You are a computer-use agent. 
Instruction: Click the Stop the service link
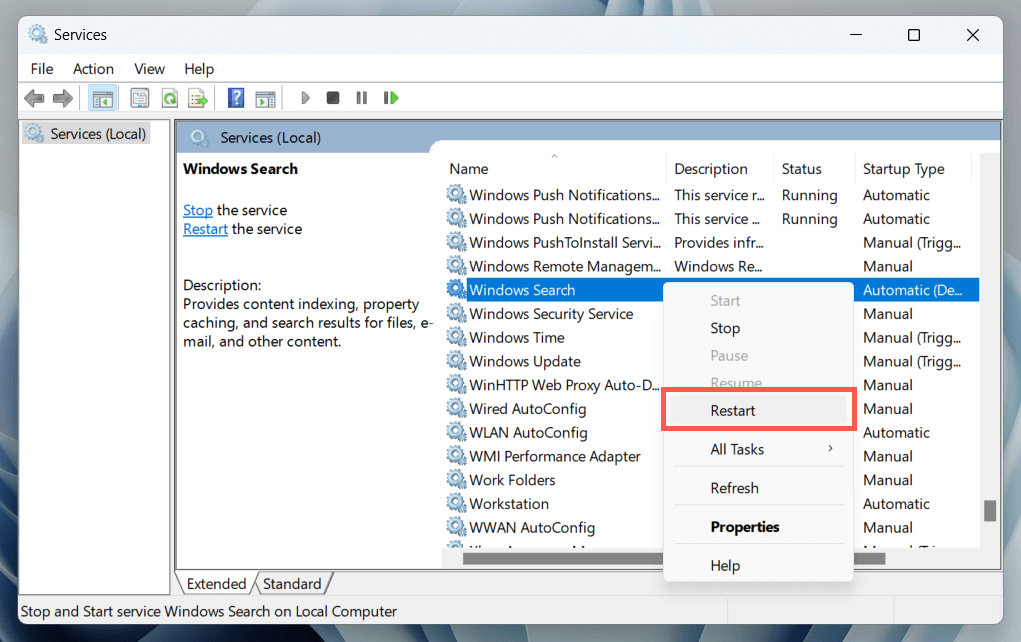pos(198,210)
